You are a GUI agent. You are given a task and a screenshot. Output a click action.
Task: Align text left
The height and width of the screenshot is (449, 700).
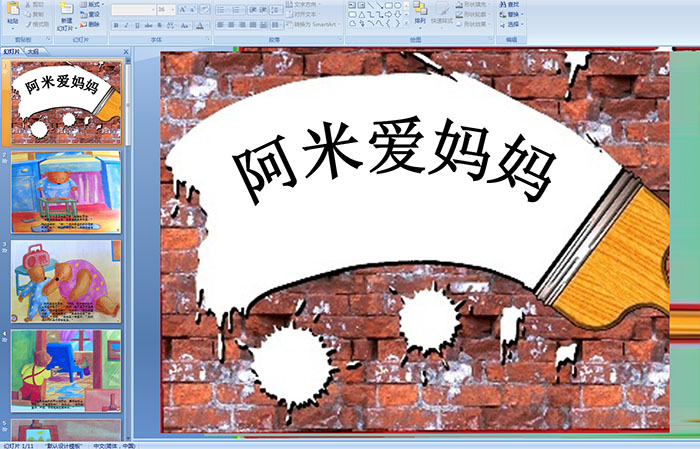pyautogui.click(x=221, y=25)
